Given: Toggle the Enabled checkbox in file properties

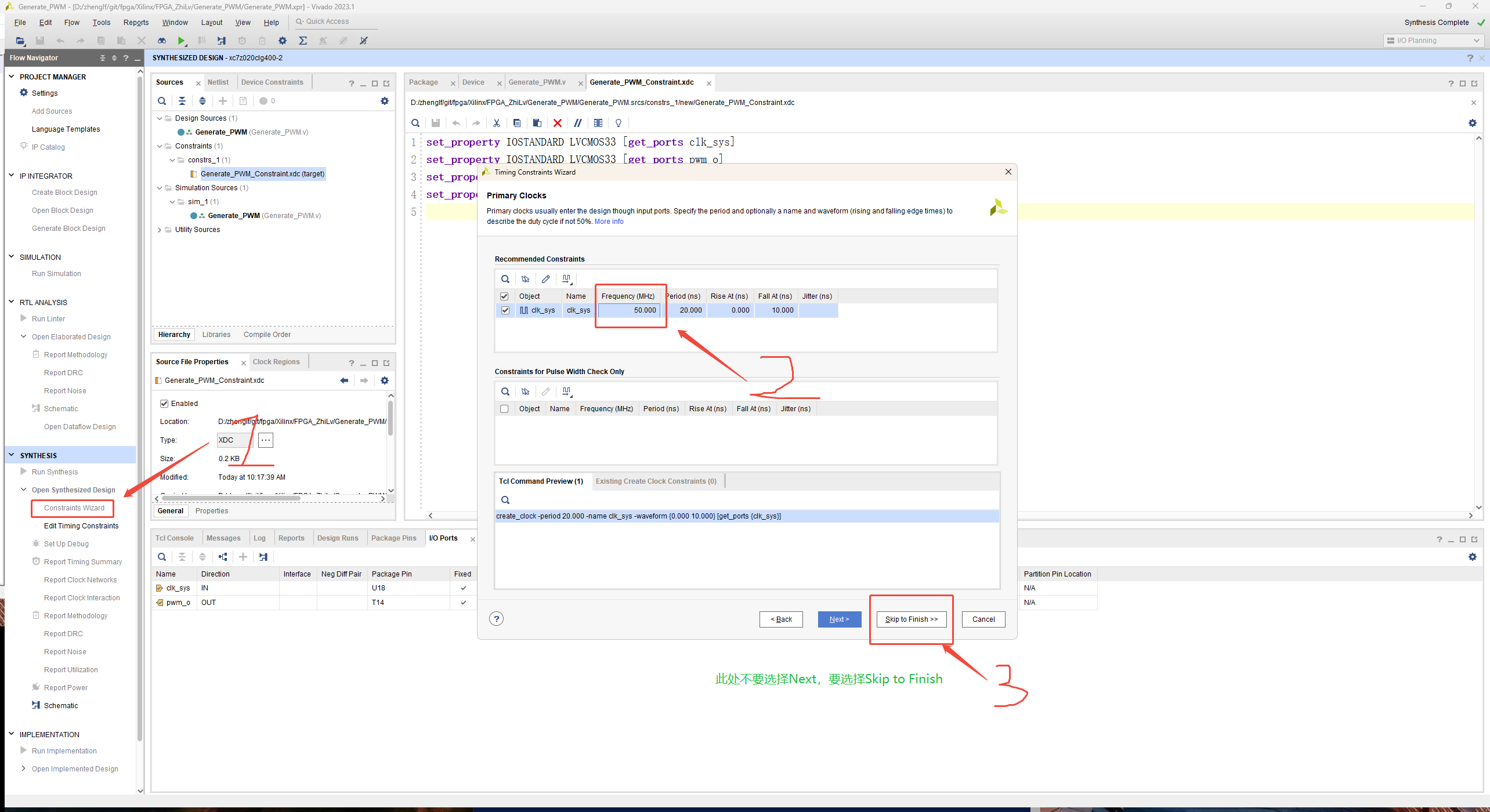Looking at the screenshot, I should (164, 404).
